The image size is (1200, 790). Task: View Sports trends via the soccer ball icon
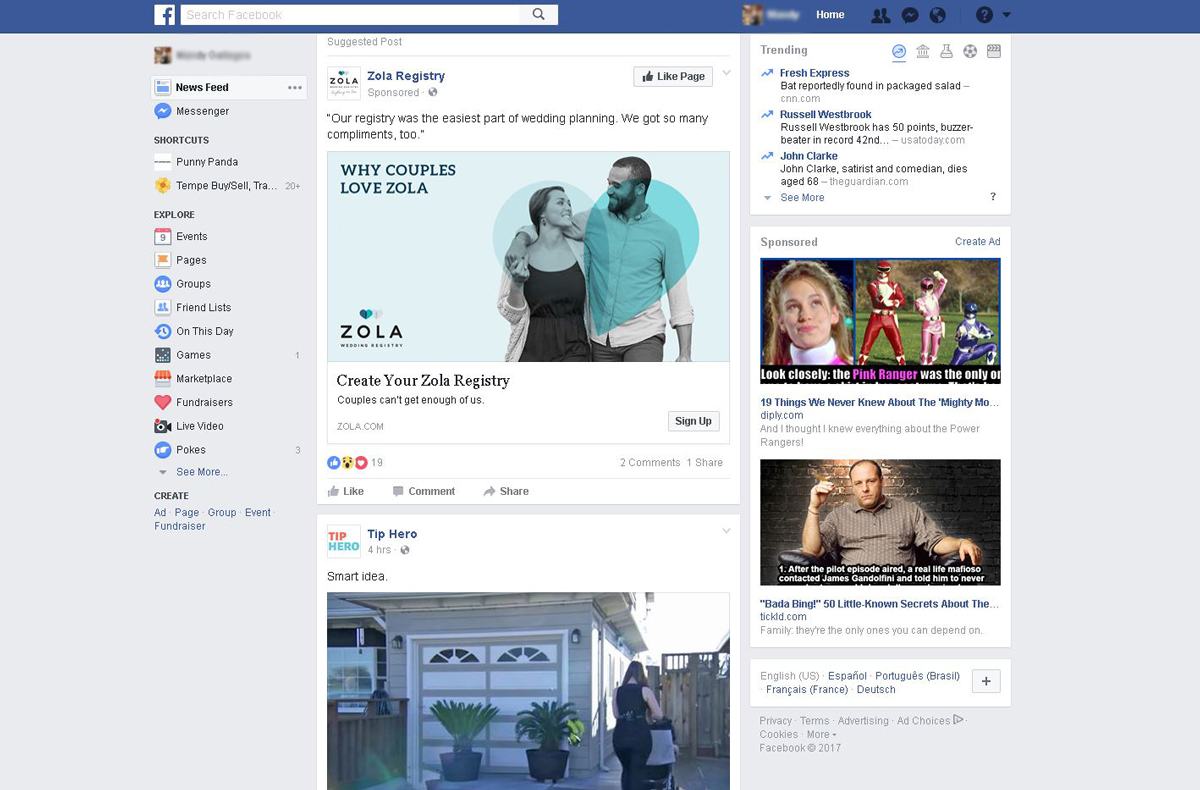pyautogui.click(x=970, y=50)
